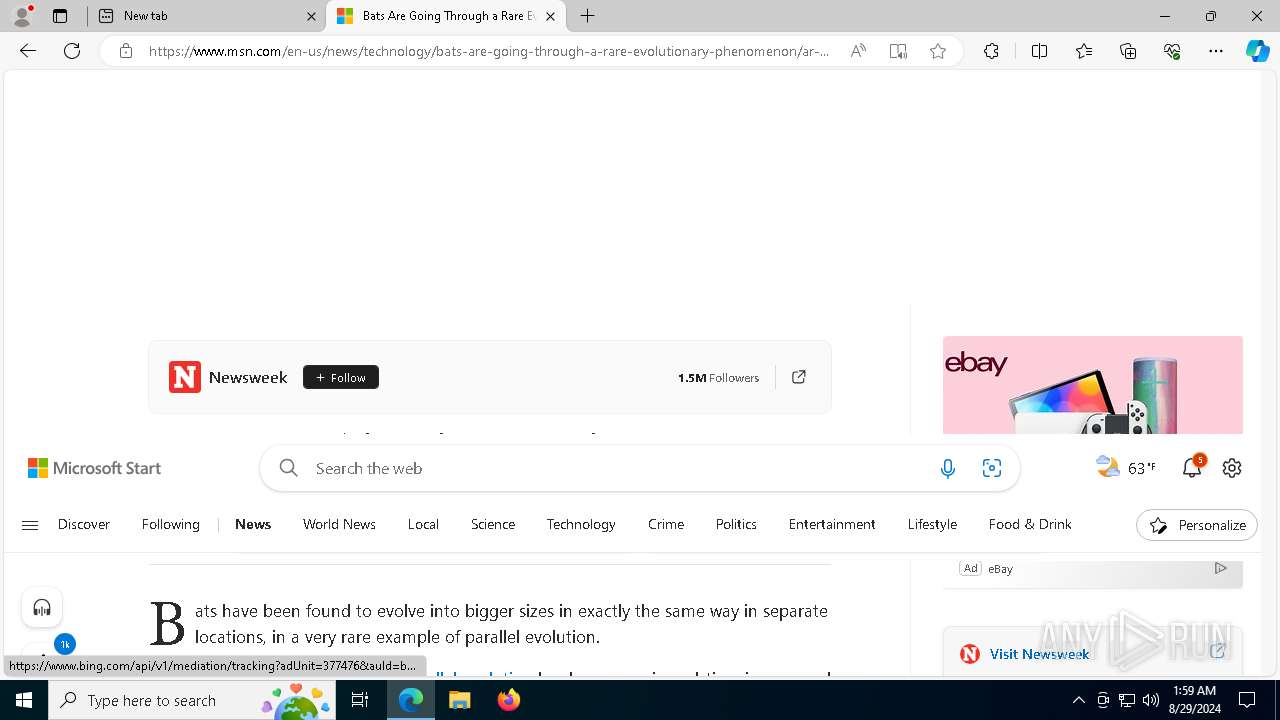Listen to article headphones button
Image resolution: width=1280 pixels, height=720 pixels.
tap(42, 607)
